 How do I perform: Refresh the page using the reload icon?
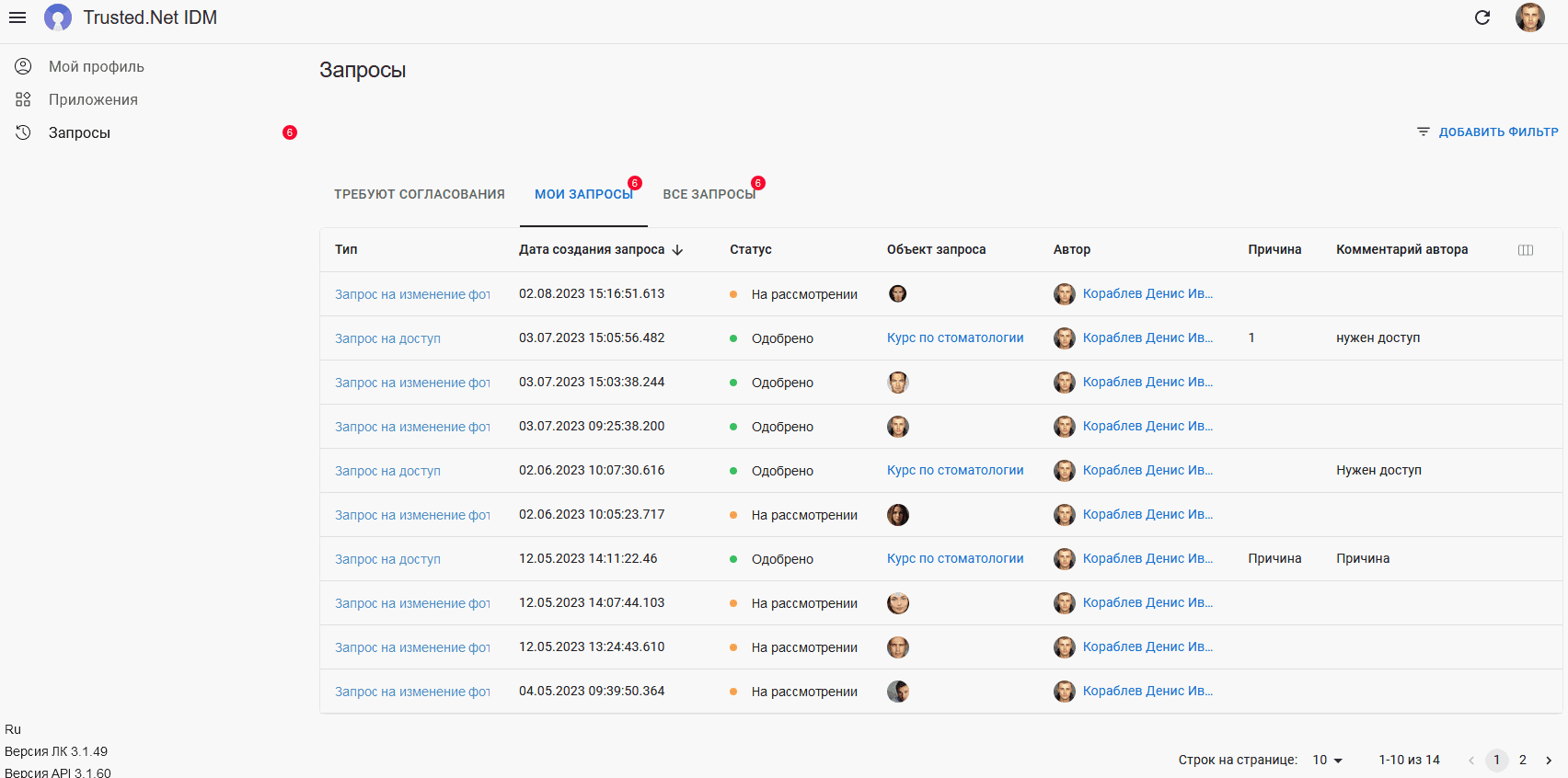tap(1482, 17)
